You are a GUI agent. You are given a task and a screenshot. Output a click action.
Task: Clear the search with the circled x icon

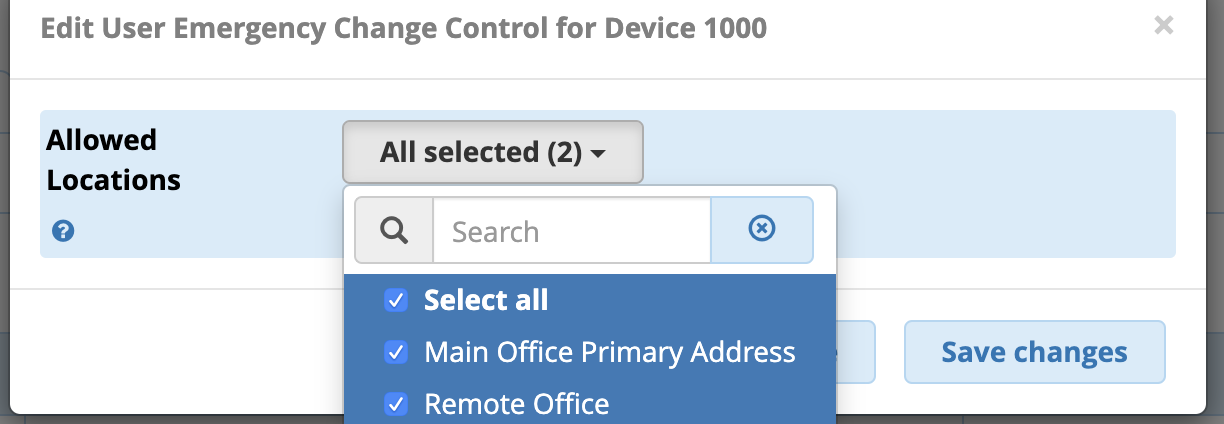[761, 230]
